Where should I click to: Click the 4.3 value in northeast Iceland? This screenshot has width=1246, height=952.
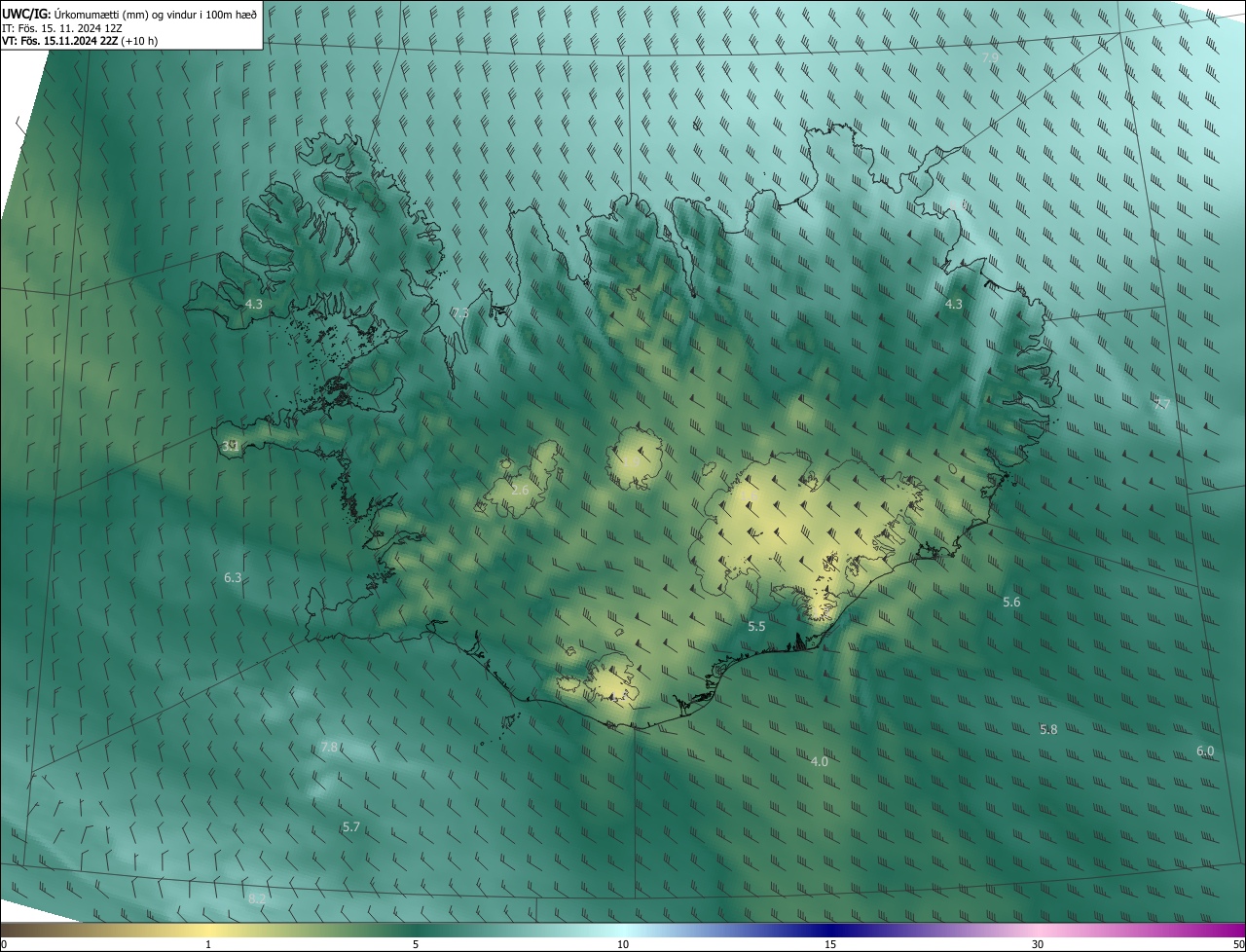pos(954,305)
